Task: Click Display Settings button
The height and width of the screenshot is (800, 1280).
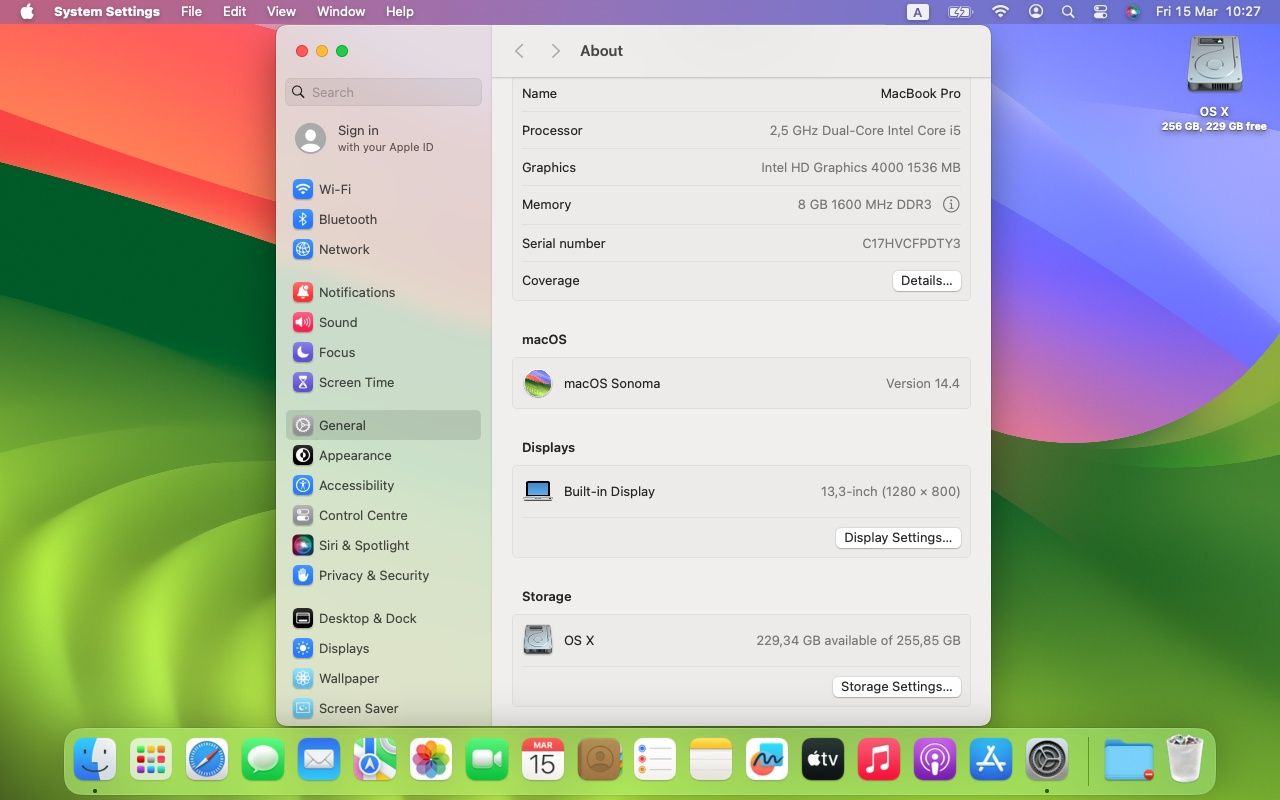Action: (x=898, y=538)
